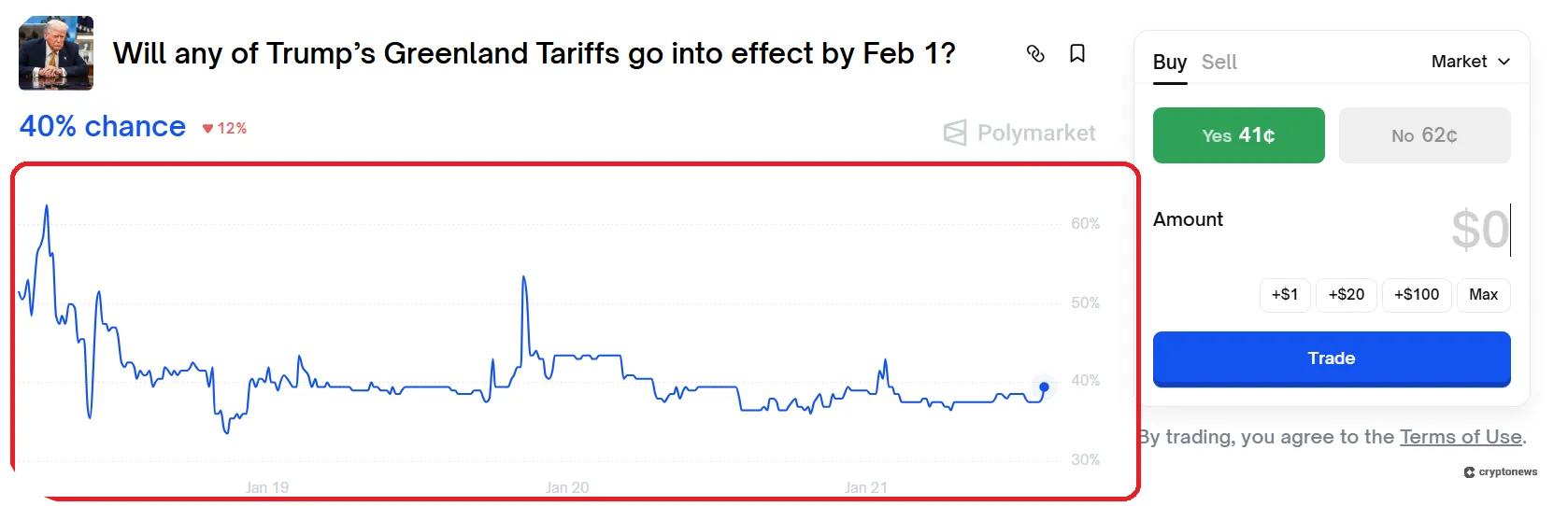Click the Trump market thumbnail image
The height and width of the screenshot is (506, 1568).
[56, 53]
